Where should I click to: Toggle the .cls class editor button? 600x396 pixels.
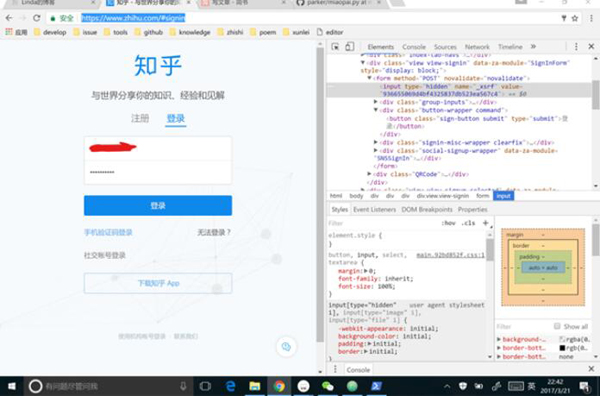(x=468, y=223)
